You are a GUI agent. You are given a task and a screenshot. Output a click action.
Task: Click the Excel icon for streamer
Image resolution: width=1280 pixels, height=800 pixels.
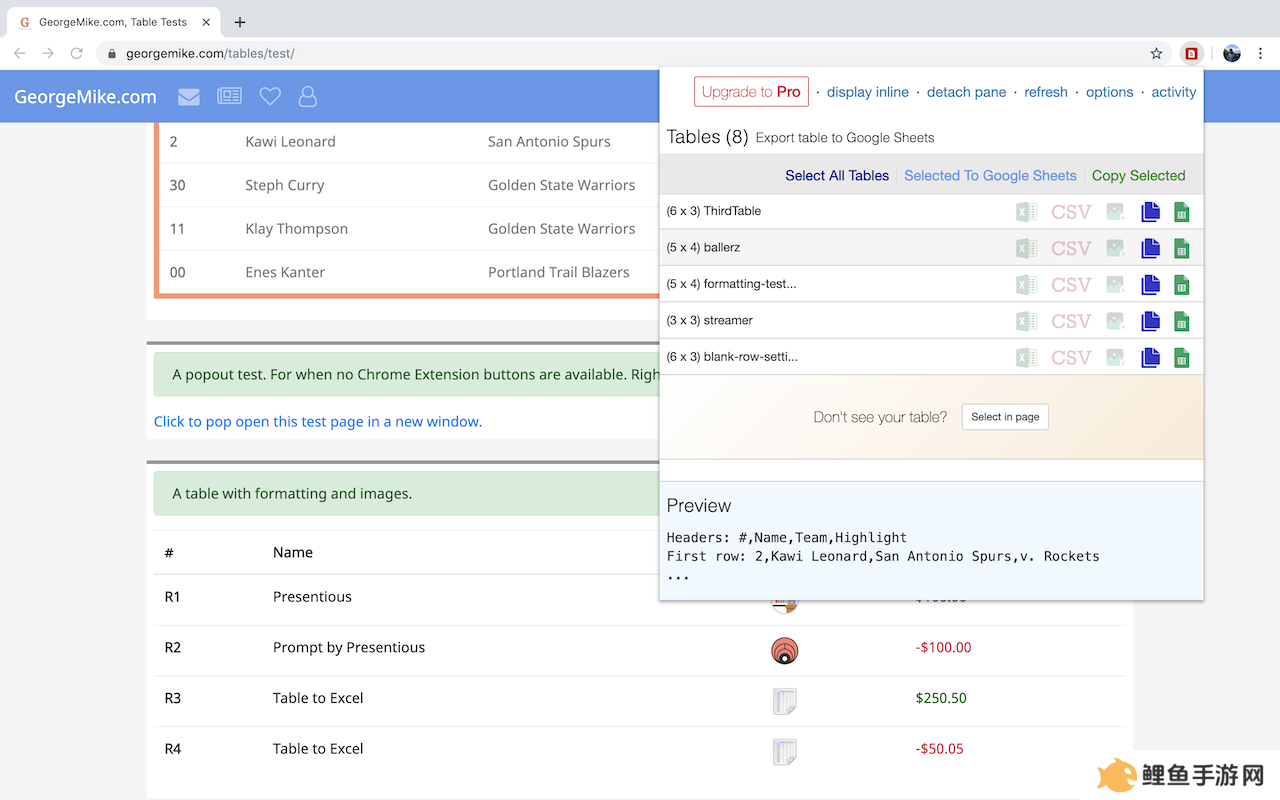pyautogui.click(x=1026, y=321)
